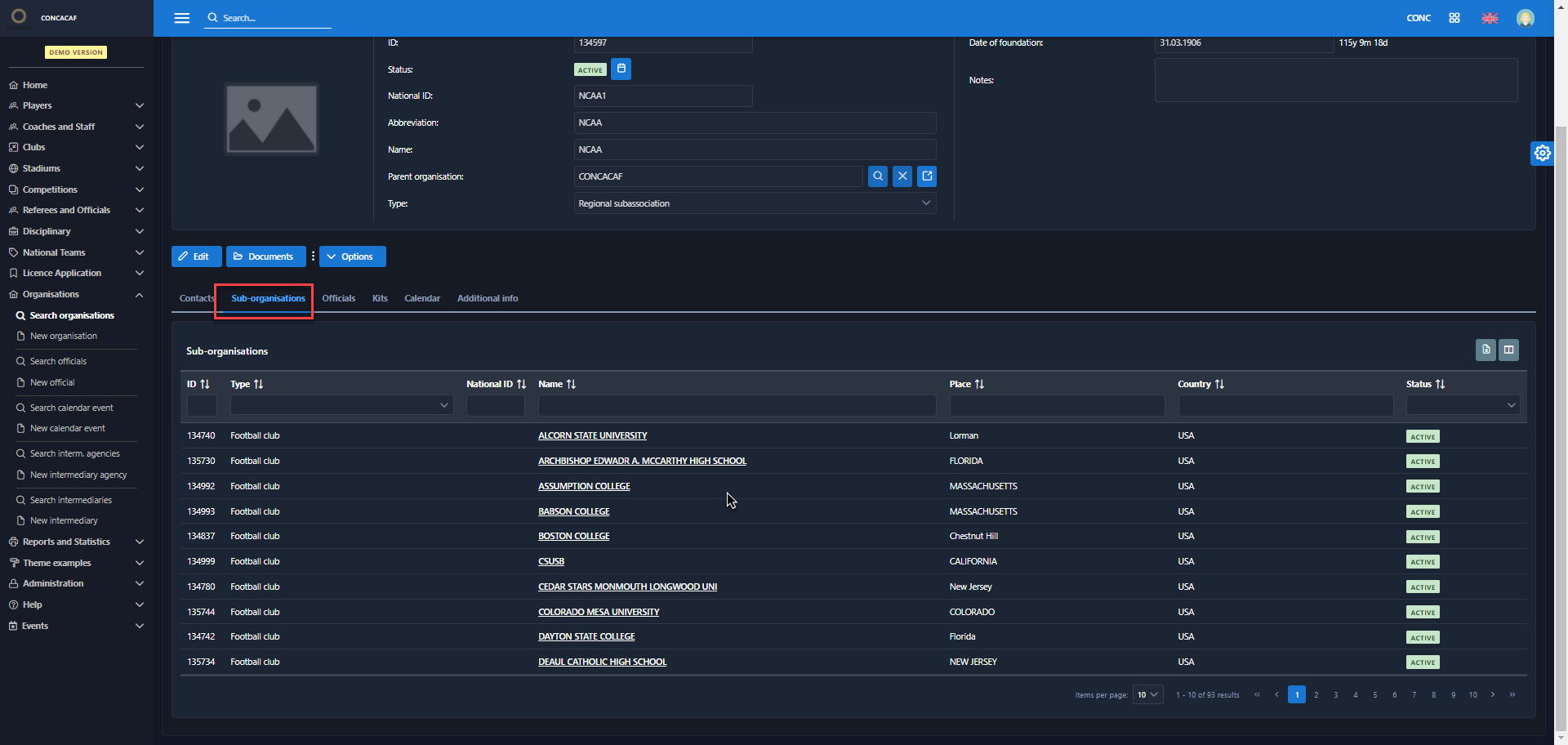Click the UK flag language icon

[x=1490, y=18]
